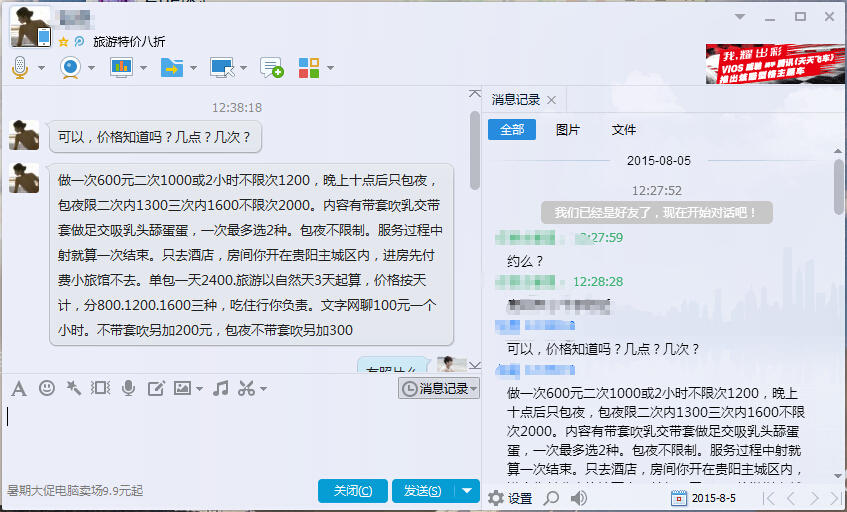Image resolution: width=847 pixels, height=512 pixels.
Task: Start a video call with webcam icon
Action: coord(70,68)
